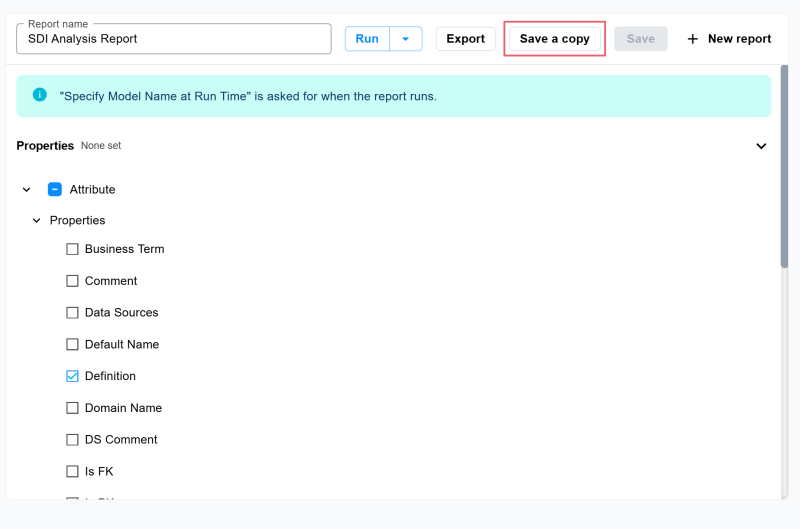Click the Specify Model Name info message
Screen dimensions: 800x529
tap(248, 96)
